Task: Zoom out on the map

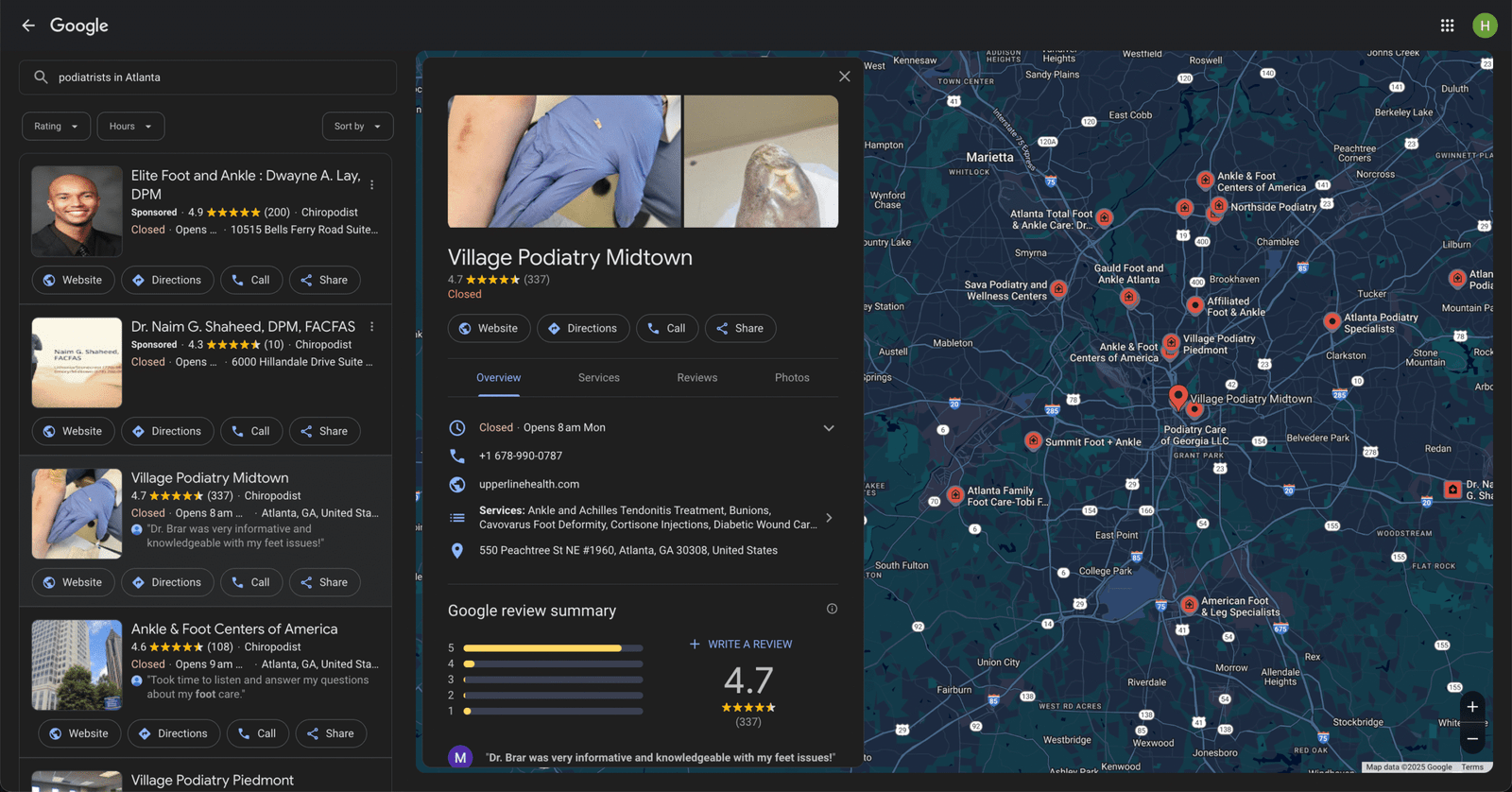Action: point(1472,738)
